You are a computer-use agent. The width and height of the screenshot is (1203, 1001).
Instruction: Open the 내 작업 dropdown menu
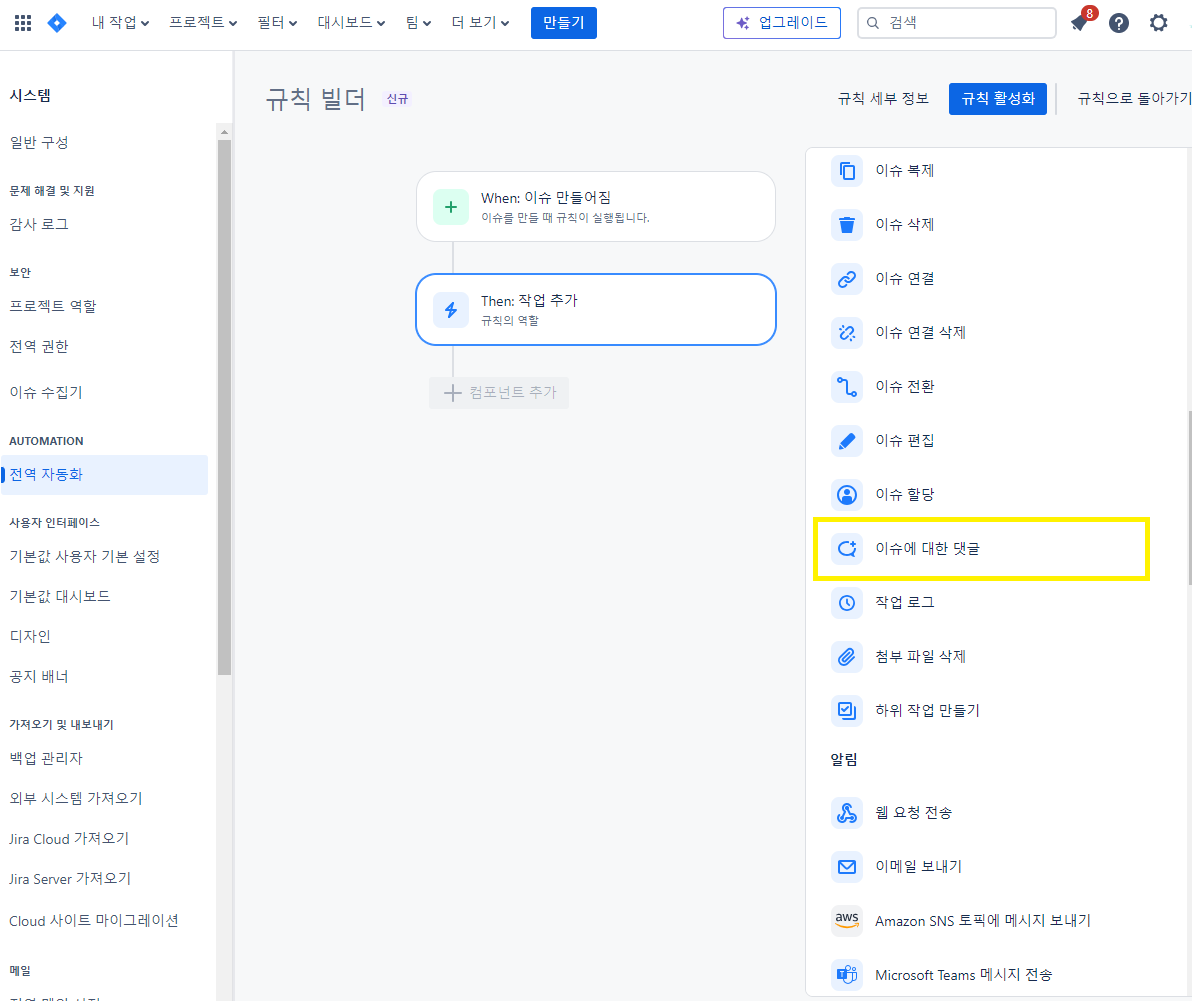coord(120,23)
